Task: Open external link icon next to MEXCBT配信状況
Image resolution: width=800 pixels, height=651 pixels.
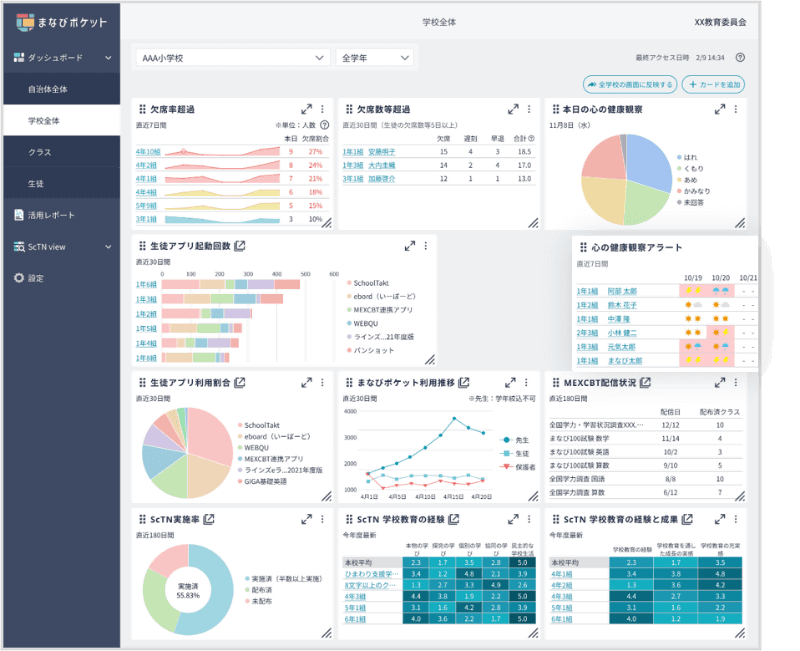Action: (645, 382)
